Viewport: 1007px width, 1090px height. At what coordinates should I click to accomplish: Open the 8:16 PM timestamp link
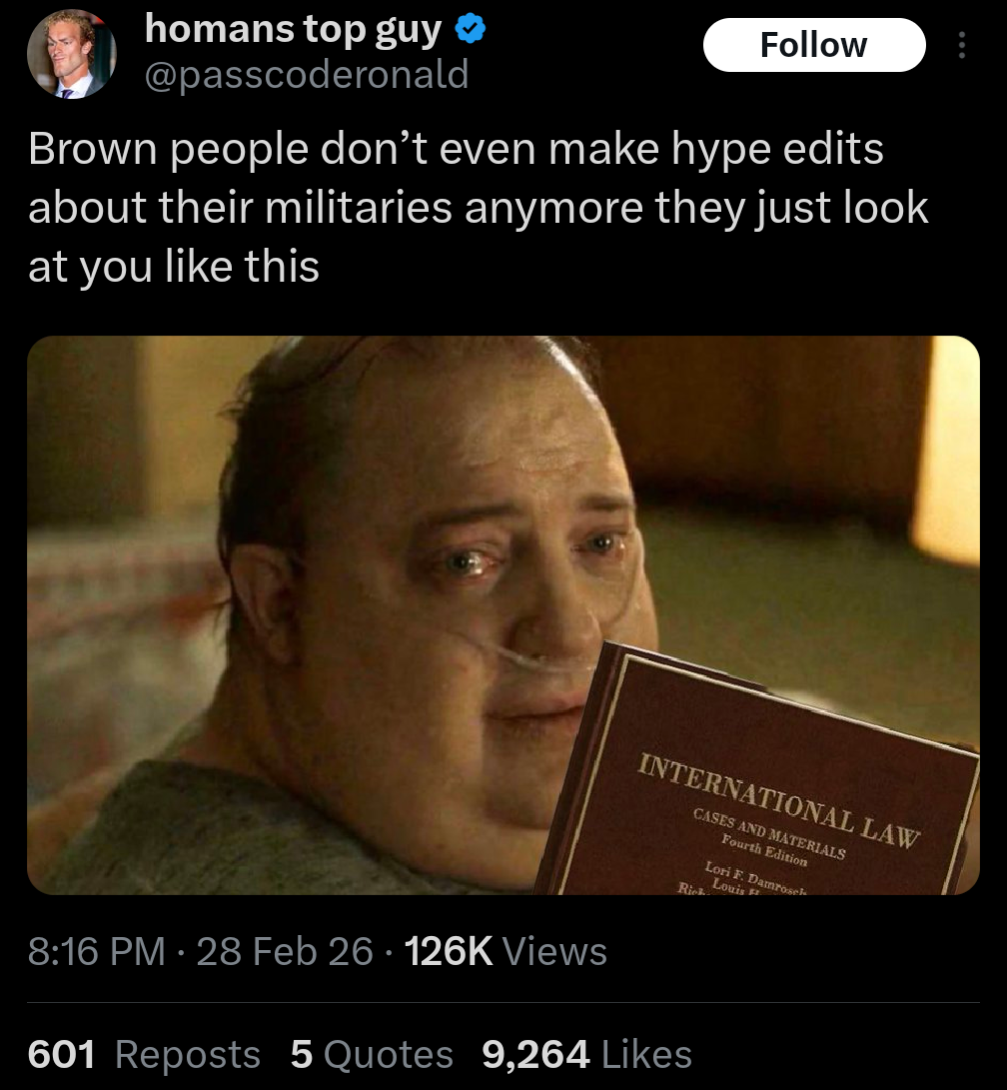click(97, 951)
